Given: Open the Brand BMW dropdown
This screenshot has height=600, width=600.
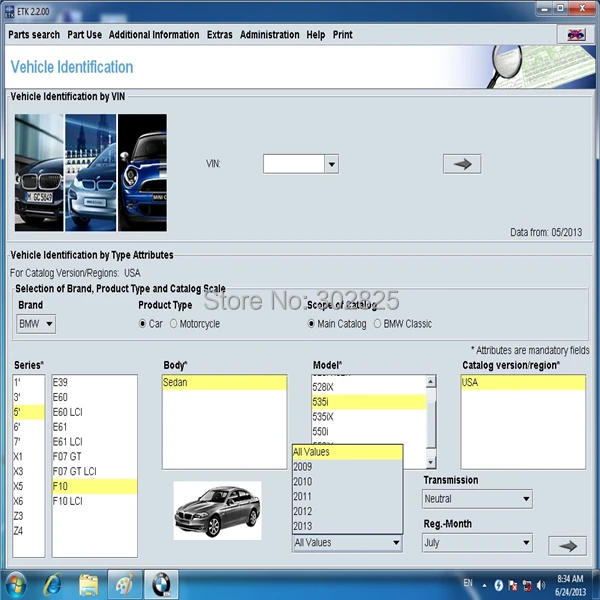Looking at the screenshot, I should (x=36, y=324).
